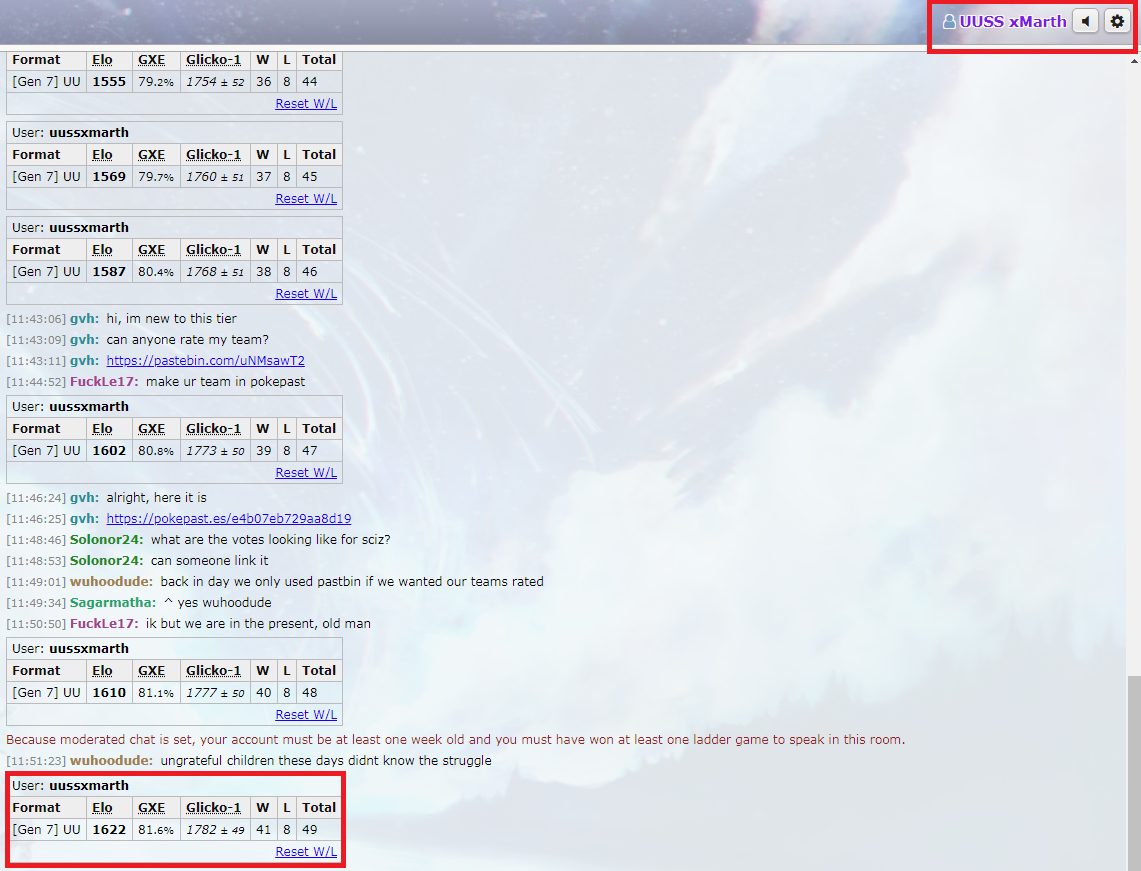The image size is (1141, 871).
Task: Click the message 'can anyone rate my team?'
Action: point(188,339)
